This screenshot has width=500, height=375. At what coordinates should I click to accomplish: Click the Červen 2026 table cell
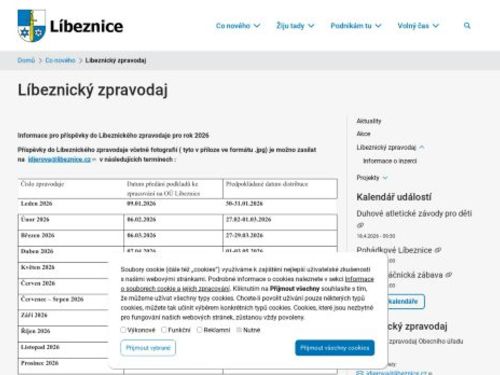tap(63, 286)
